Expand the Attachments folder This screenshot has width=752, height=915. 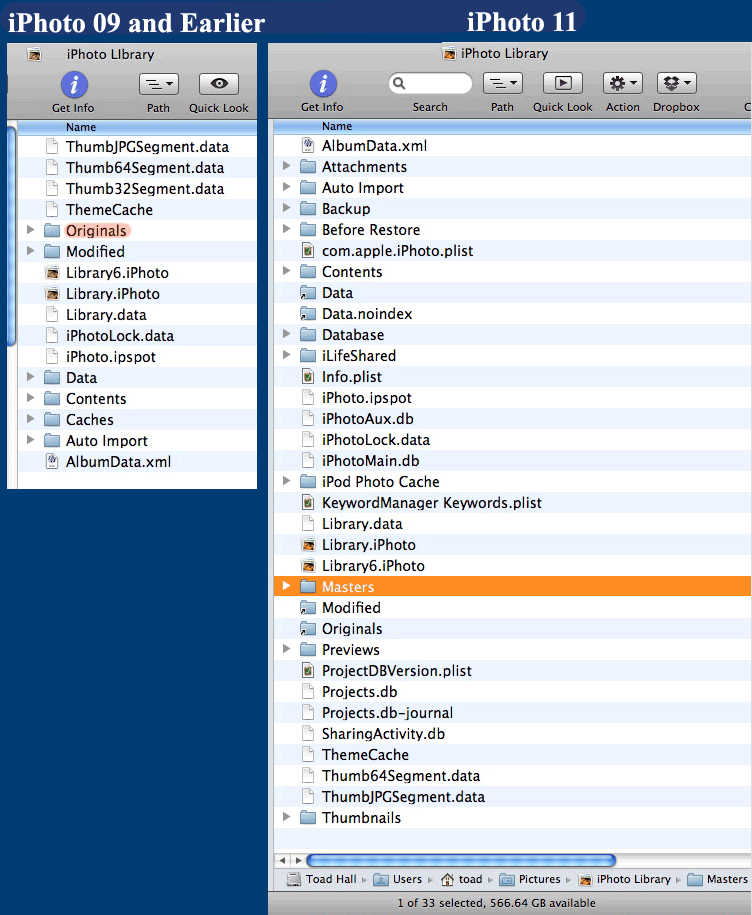tap(286, 166)
